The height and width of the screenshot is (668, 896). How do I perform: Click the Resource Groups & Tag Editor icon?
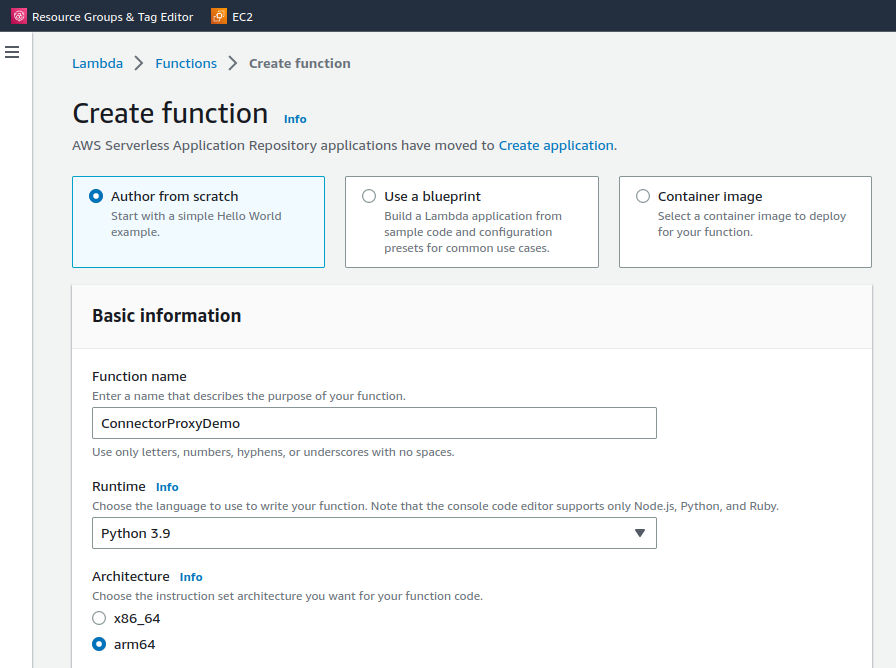click(18, 16)
